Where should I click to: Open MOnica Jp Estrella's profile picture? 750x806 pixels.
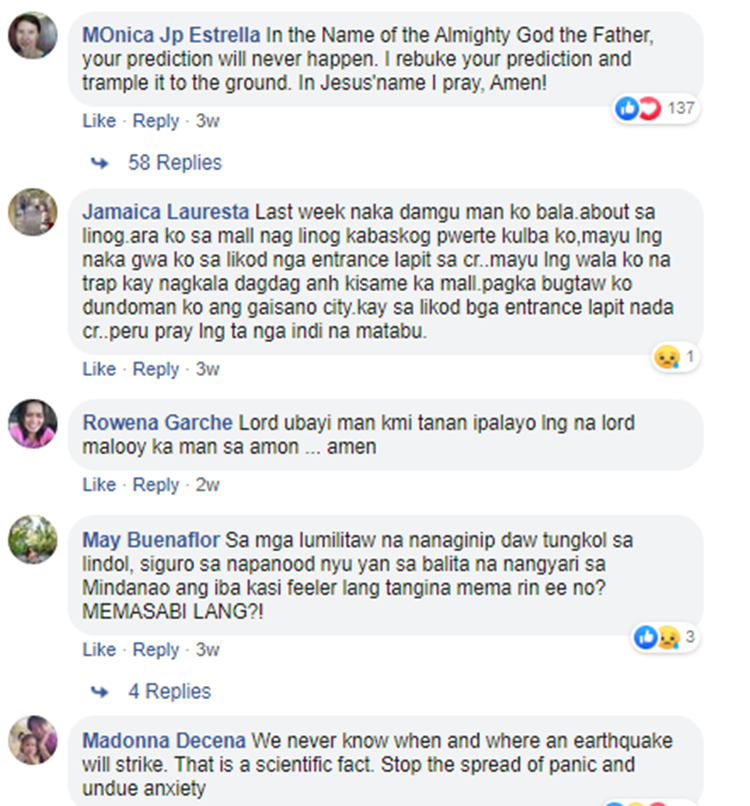[x=33, y=35]
